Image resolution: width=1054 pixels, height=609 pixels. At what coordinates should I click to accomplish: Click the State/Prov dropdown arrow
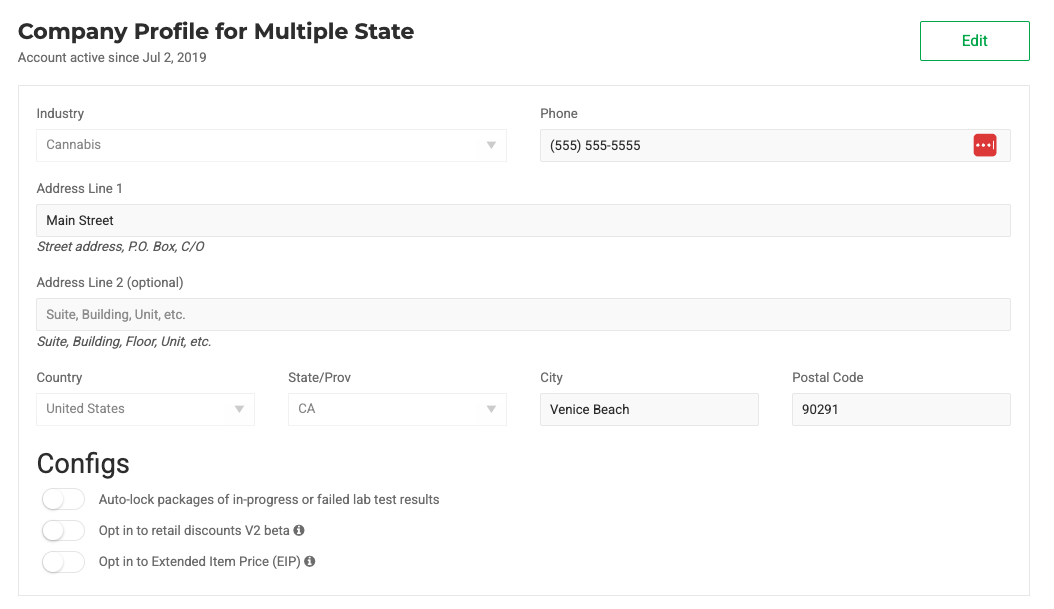(491, 409)
